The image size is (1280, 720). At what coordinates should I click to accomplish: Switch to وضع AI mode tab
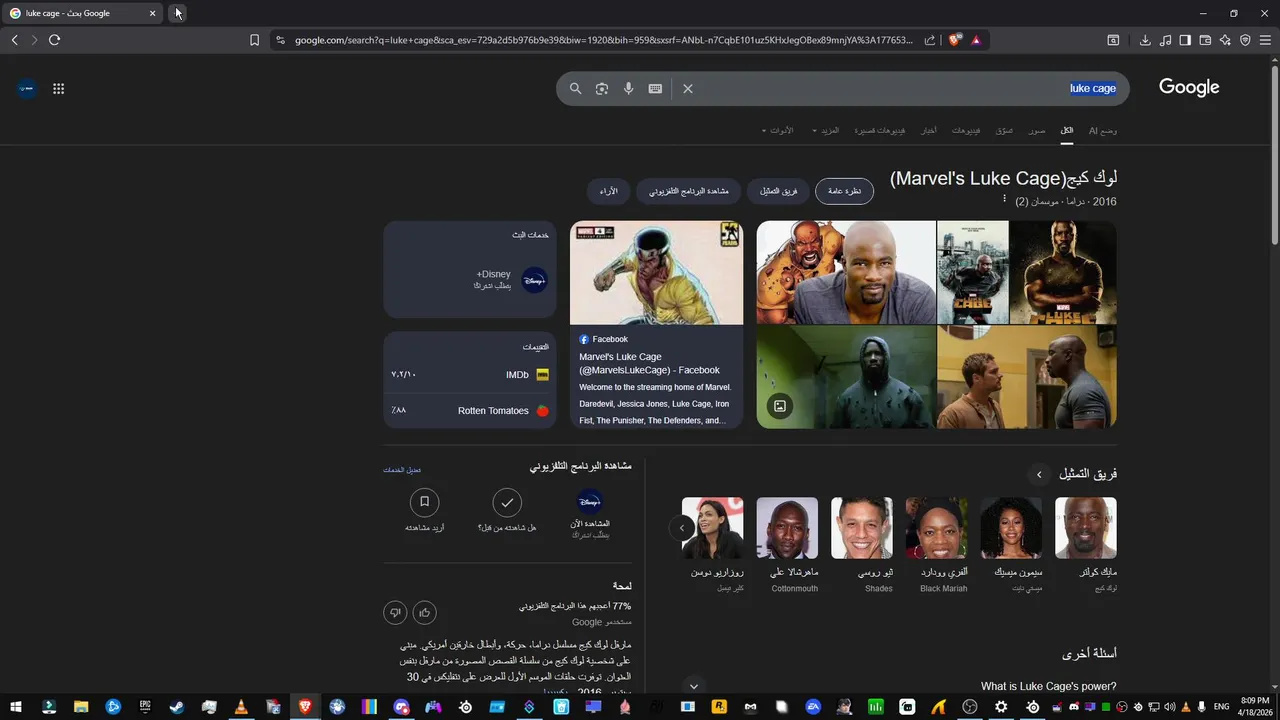click(1103, 131)
